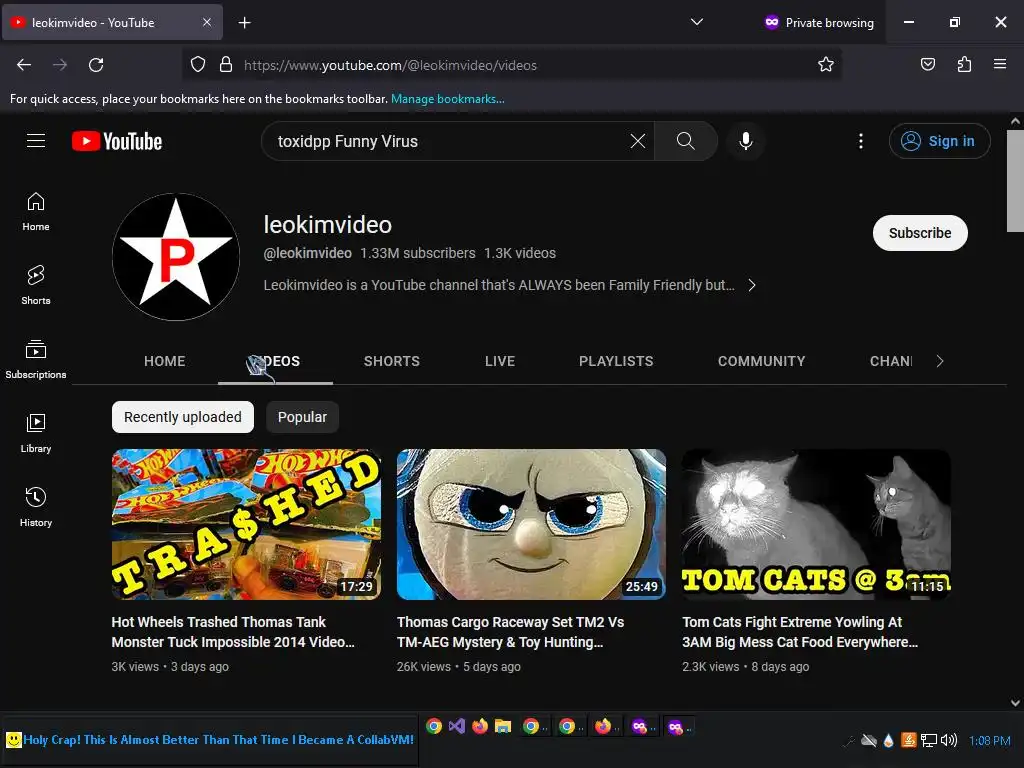
Task: Start voice search with the microphone icon
Action: [746, 141]
